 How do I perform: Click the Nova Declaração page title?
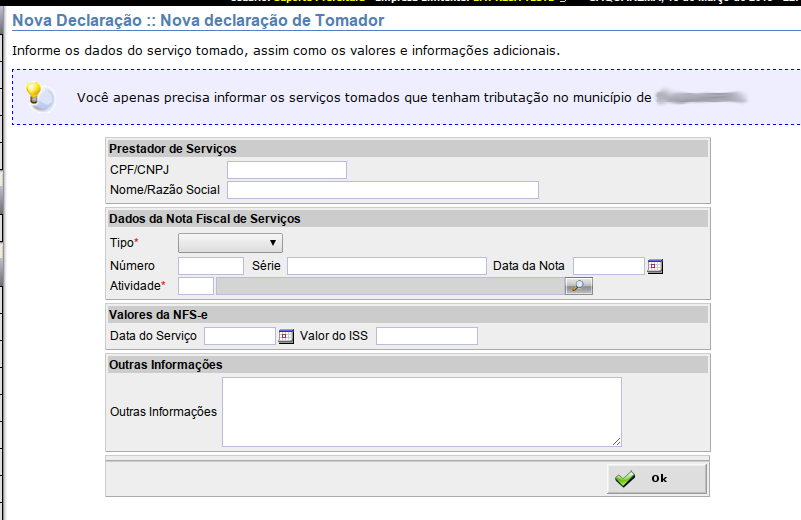[198, 20]
